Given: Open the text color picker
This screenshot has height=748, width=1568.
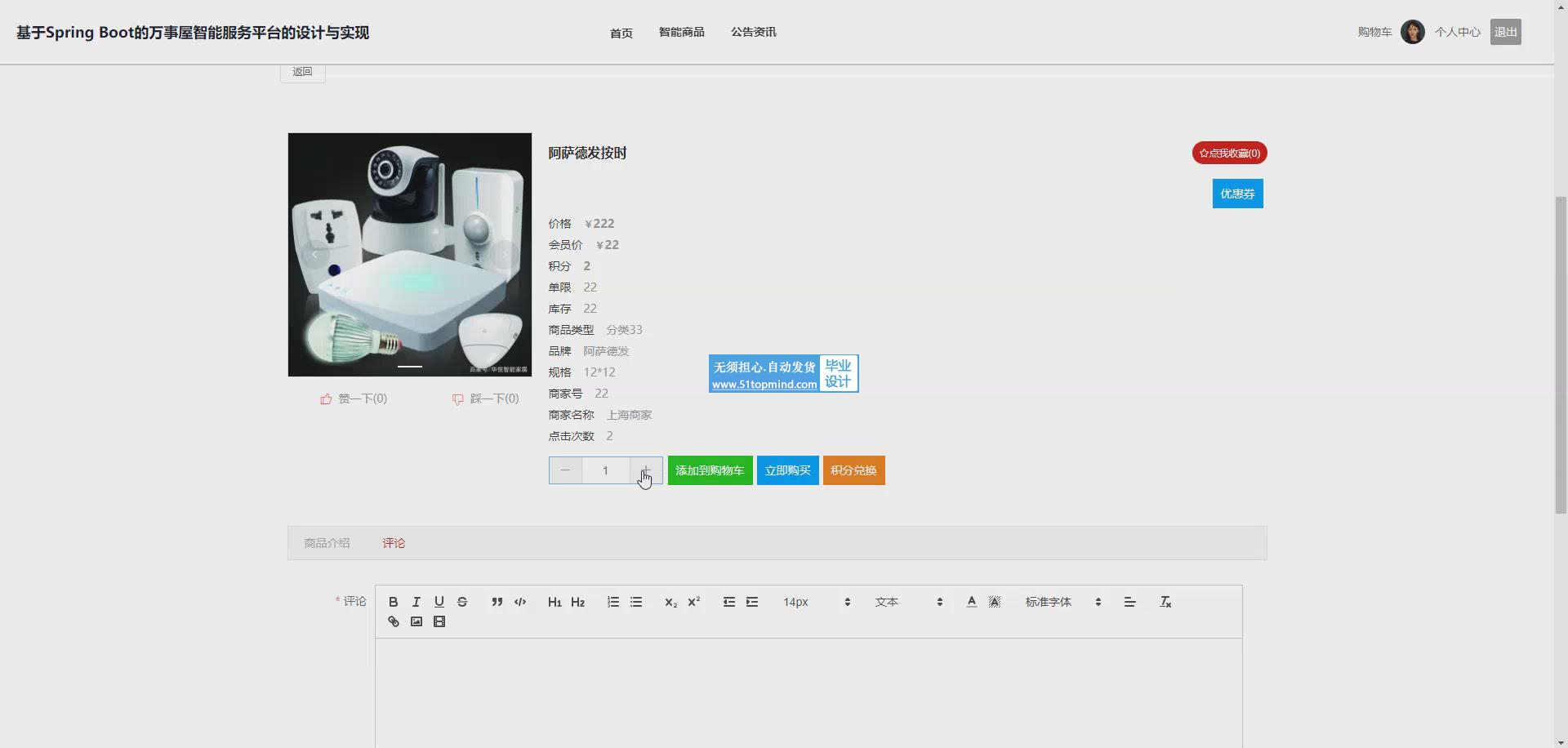Looking at the screenshot, I should (x=972, y=602).
